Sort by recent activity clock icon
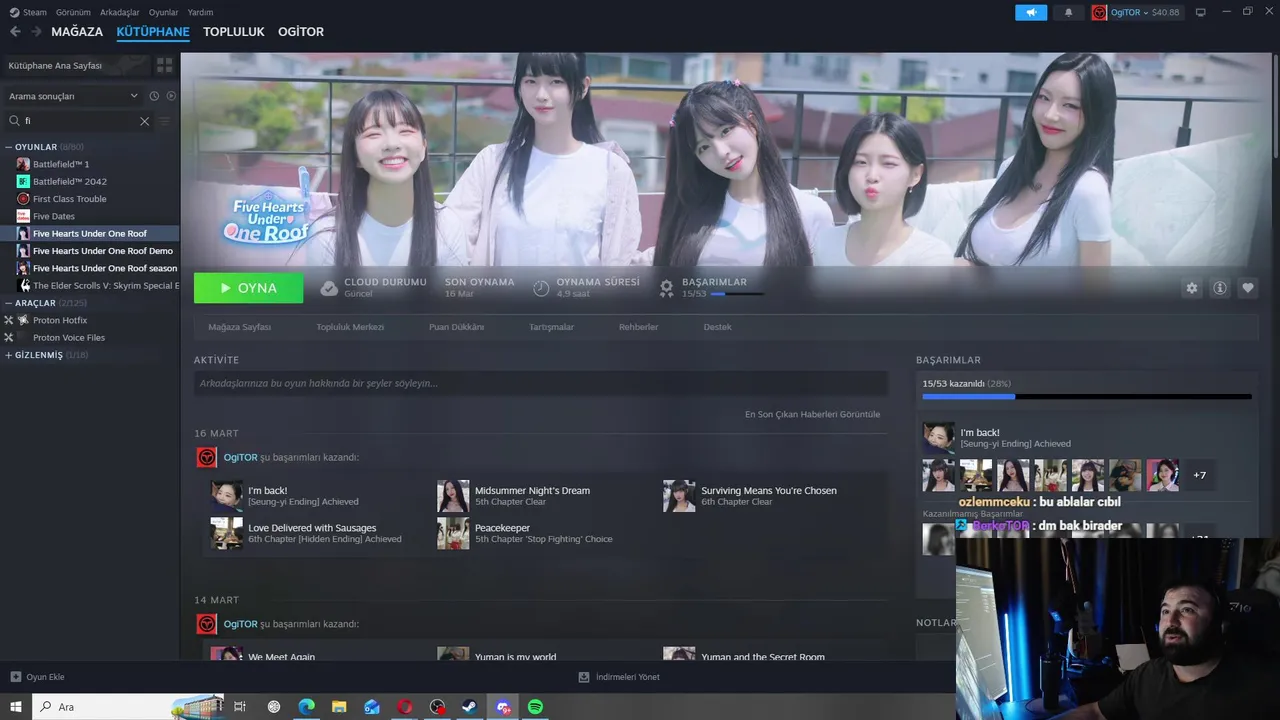Viewport: 1280px width, 720px height. 154,96
